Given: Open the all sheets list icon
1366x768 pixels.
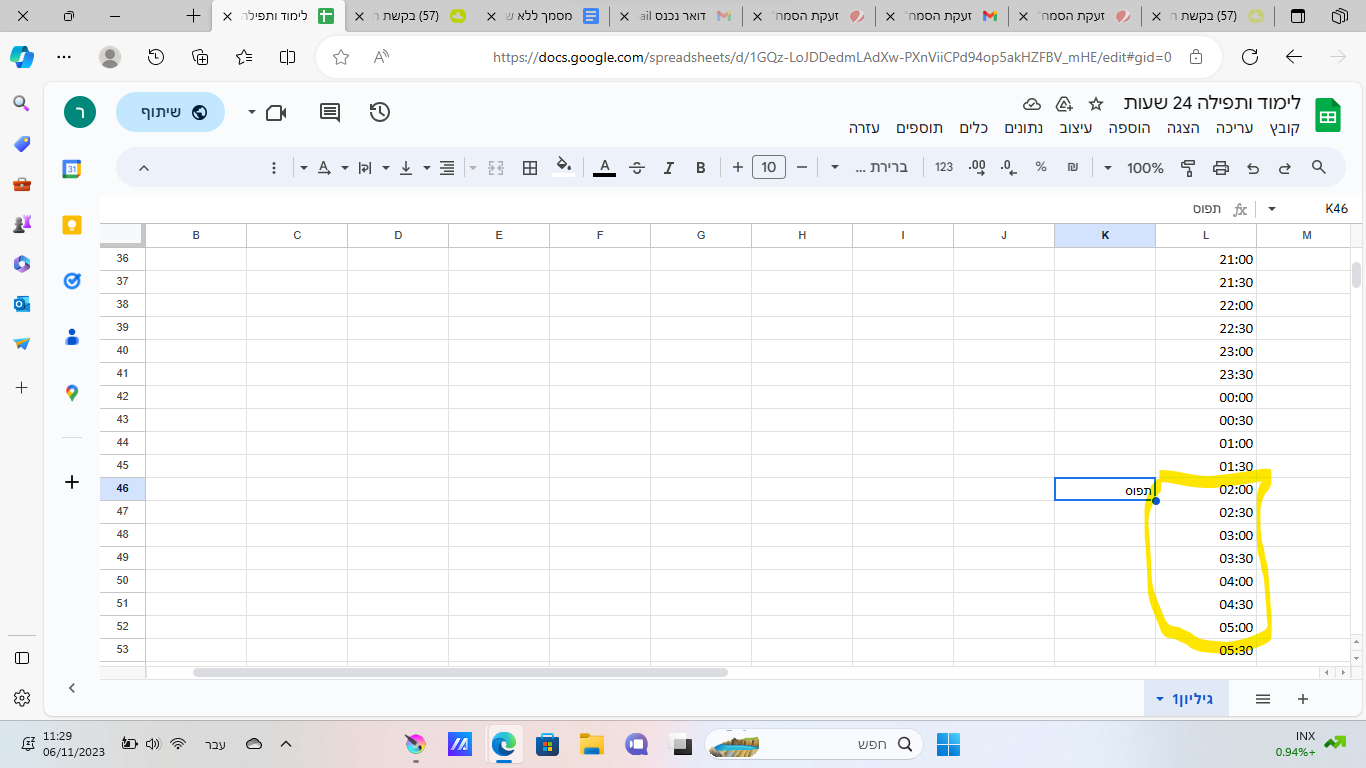Looking at the screenshot, I should click(1263, 699).
